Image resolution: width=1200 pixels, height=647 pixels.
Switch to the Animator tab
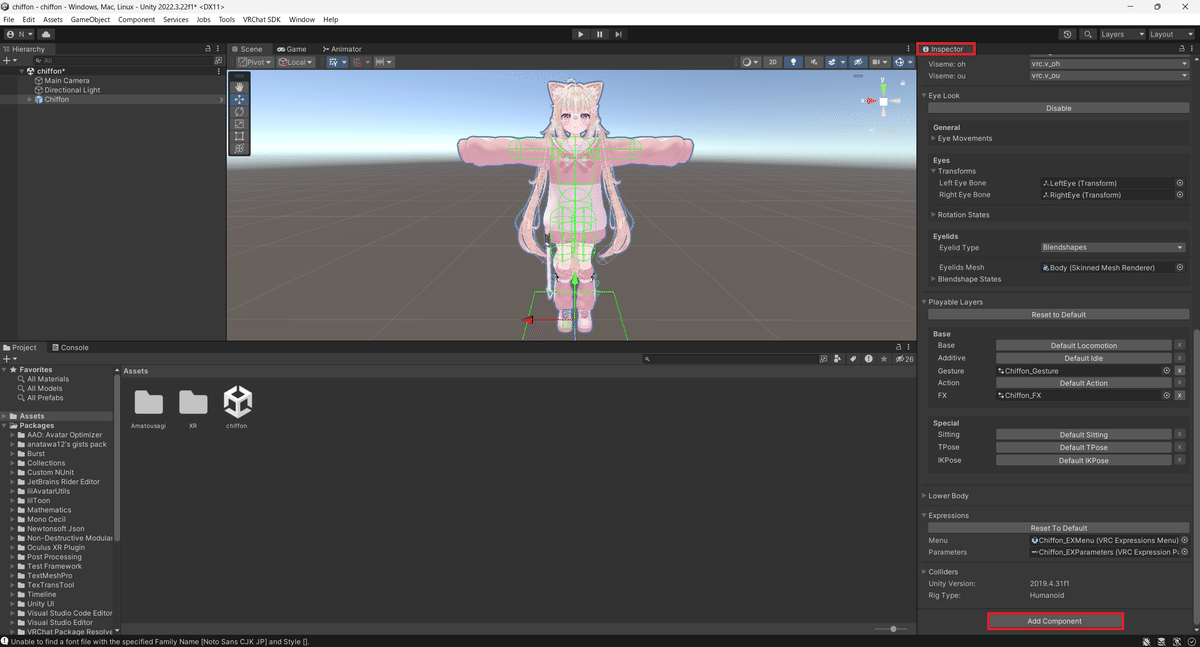coord(341,49)
